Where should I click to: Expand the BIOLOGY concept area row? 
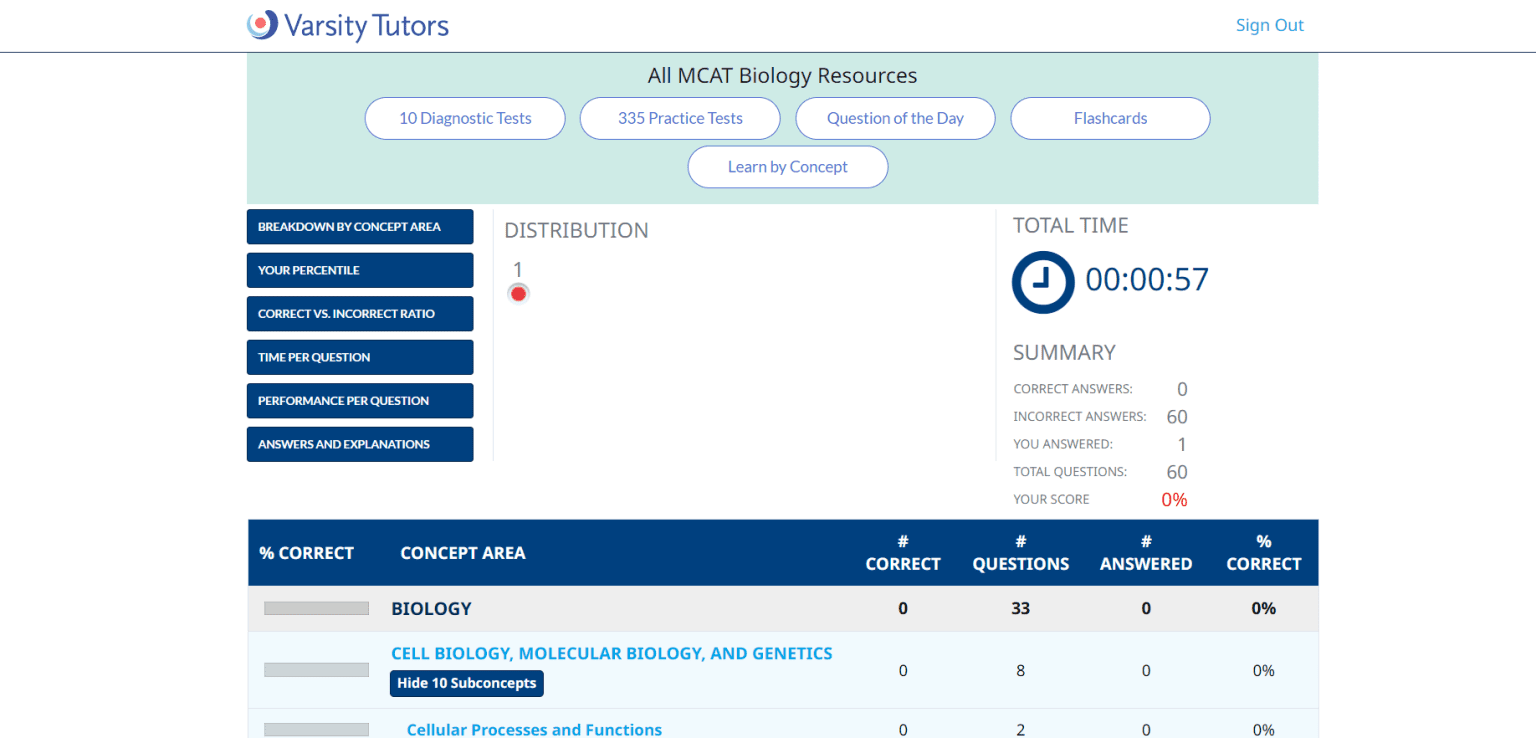coord(431,608)
